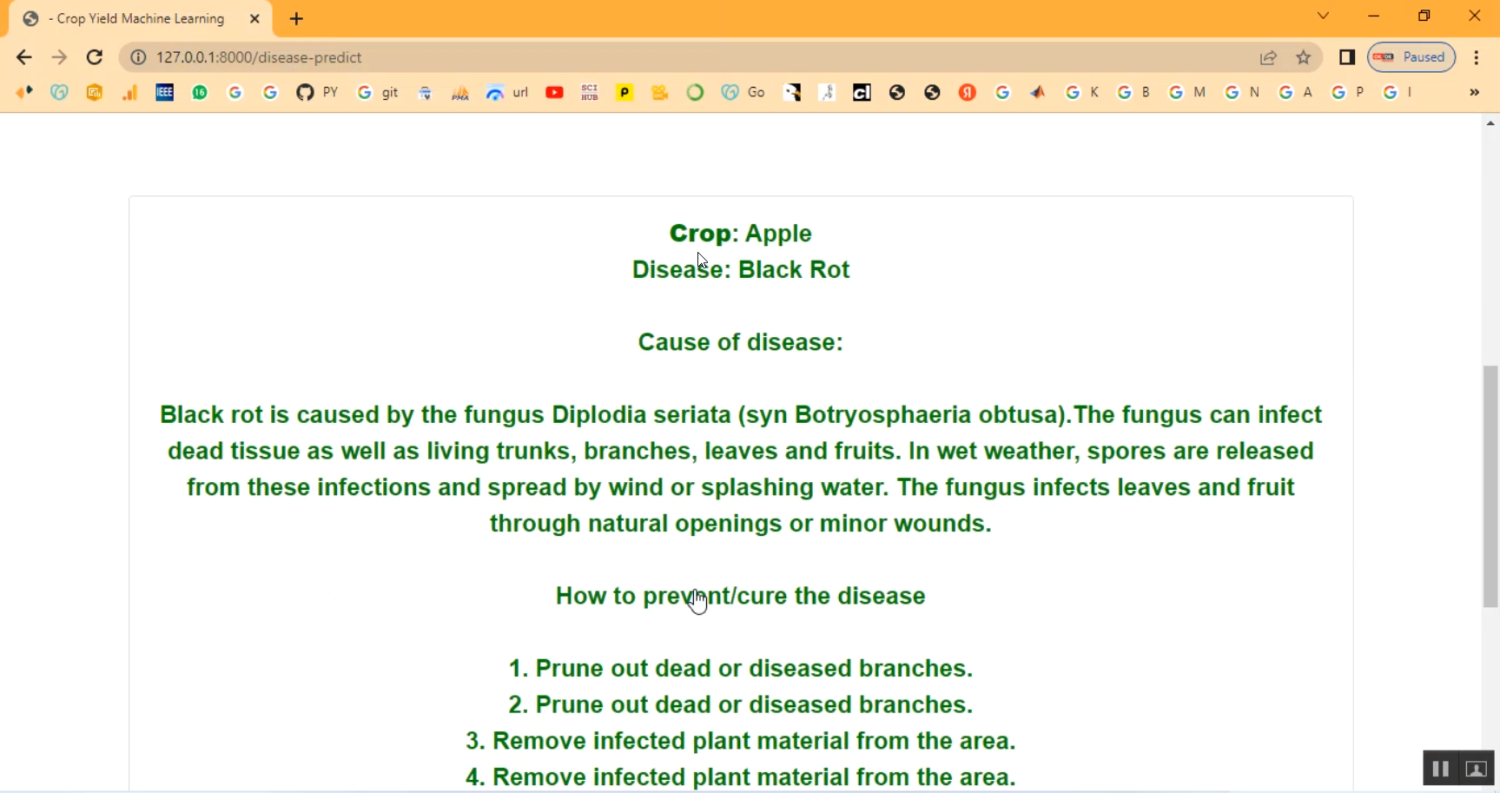Open the Google M bookmark
The width and height of the screenshot is (1500, 793).
point(1187,92)
